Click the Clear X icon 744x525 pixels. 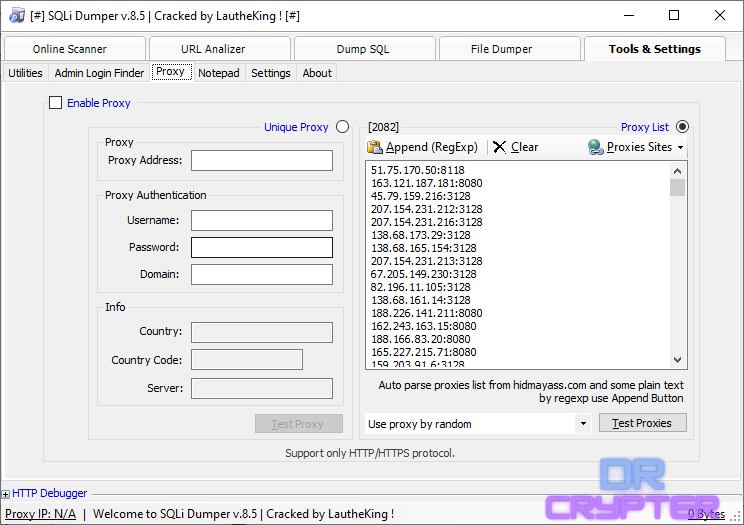(499, 147)
